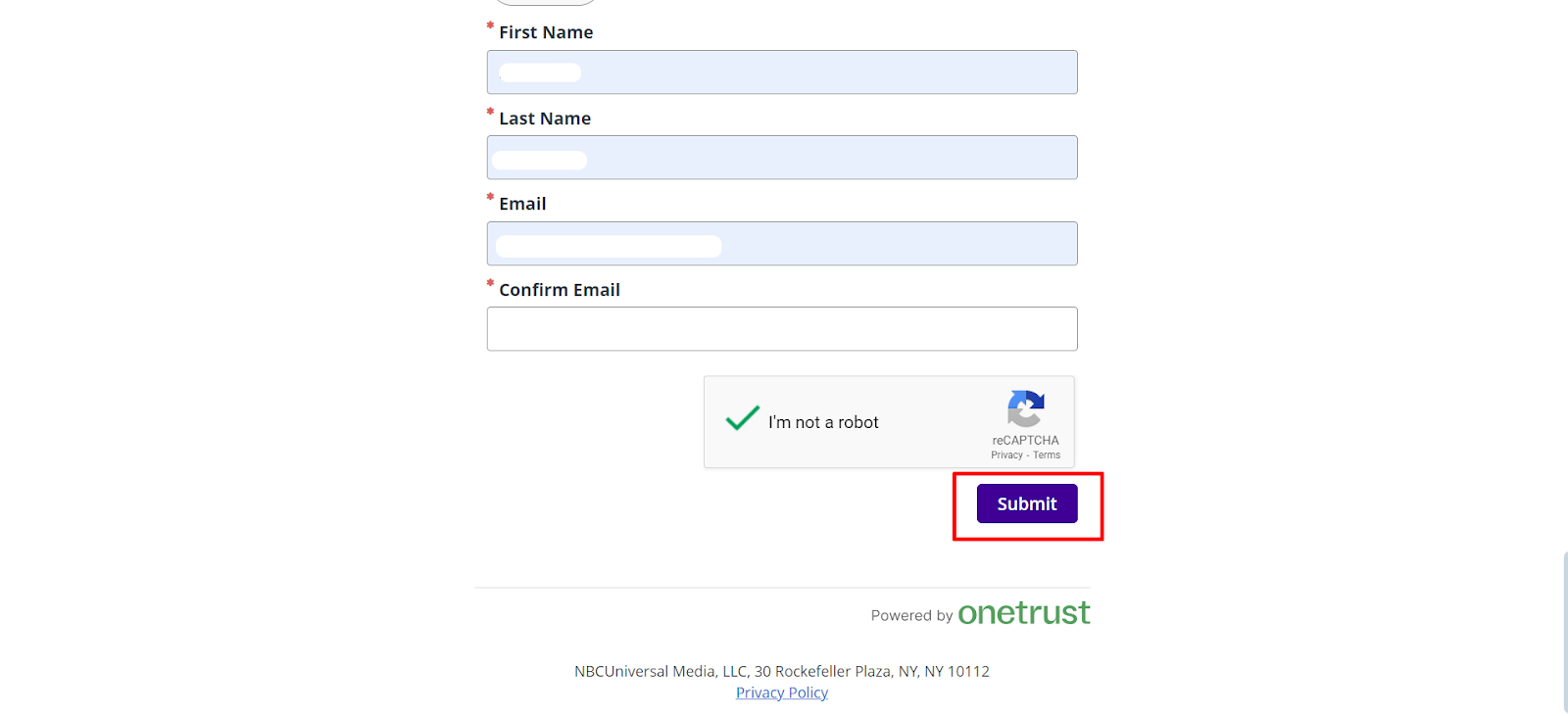Image resolution: width=1568 pixels, height=716 pixels.
Task: Open the Privacy Policy link at bottom
Action: click(x=782, y=692)
